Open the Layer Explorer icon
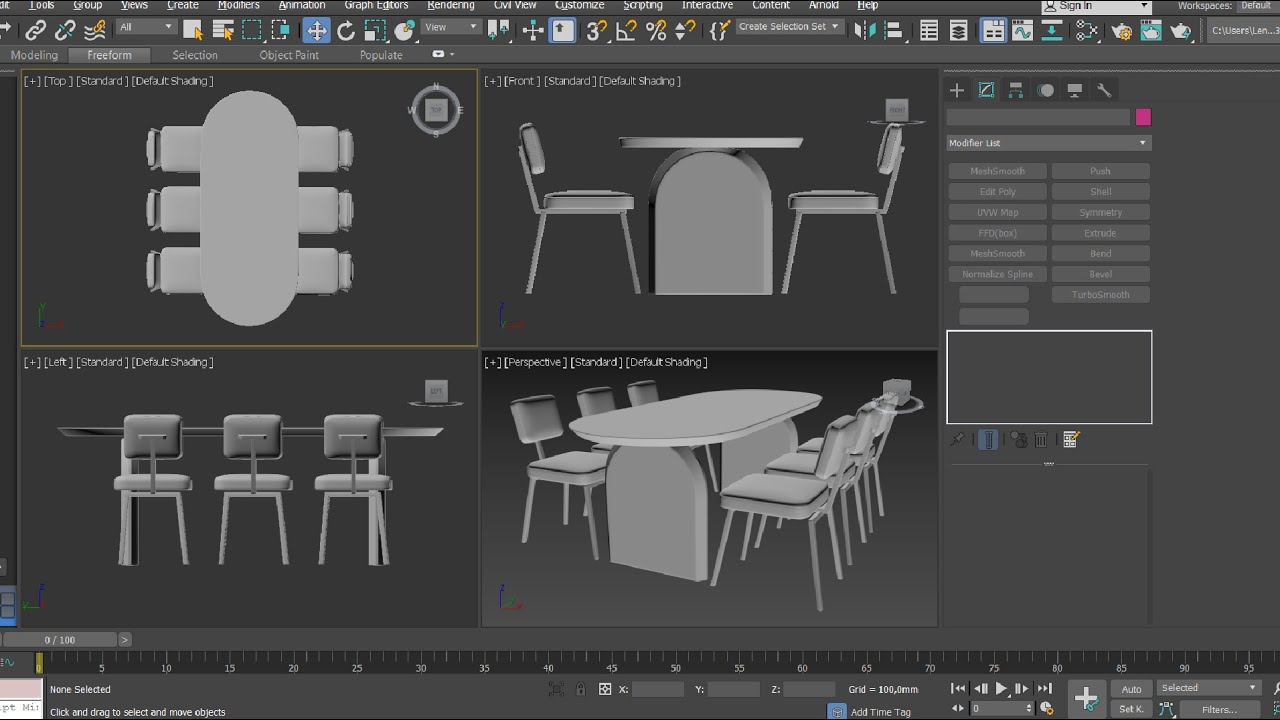The height and width of the screenshot is (720, 1280). (x=959, y=31)
